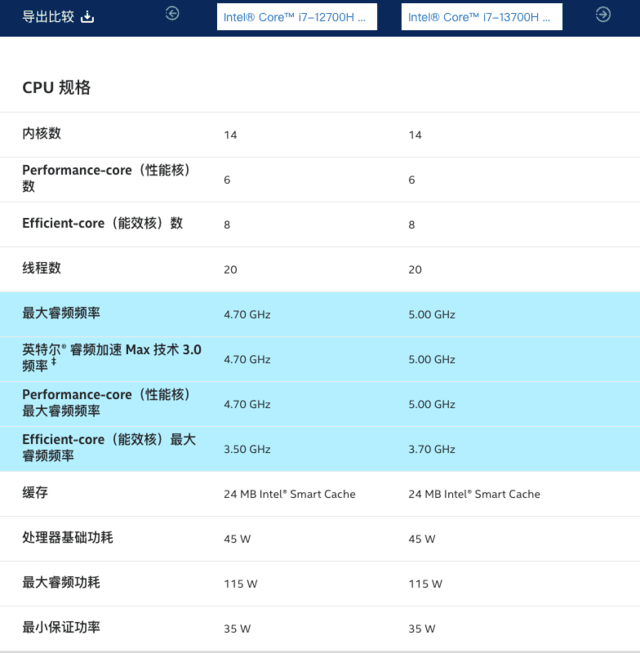Click the 3.50 GHz Efficient-core value
640x653 pixels.
(247, 449)
